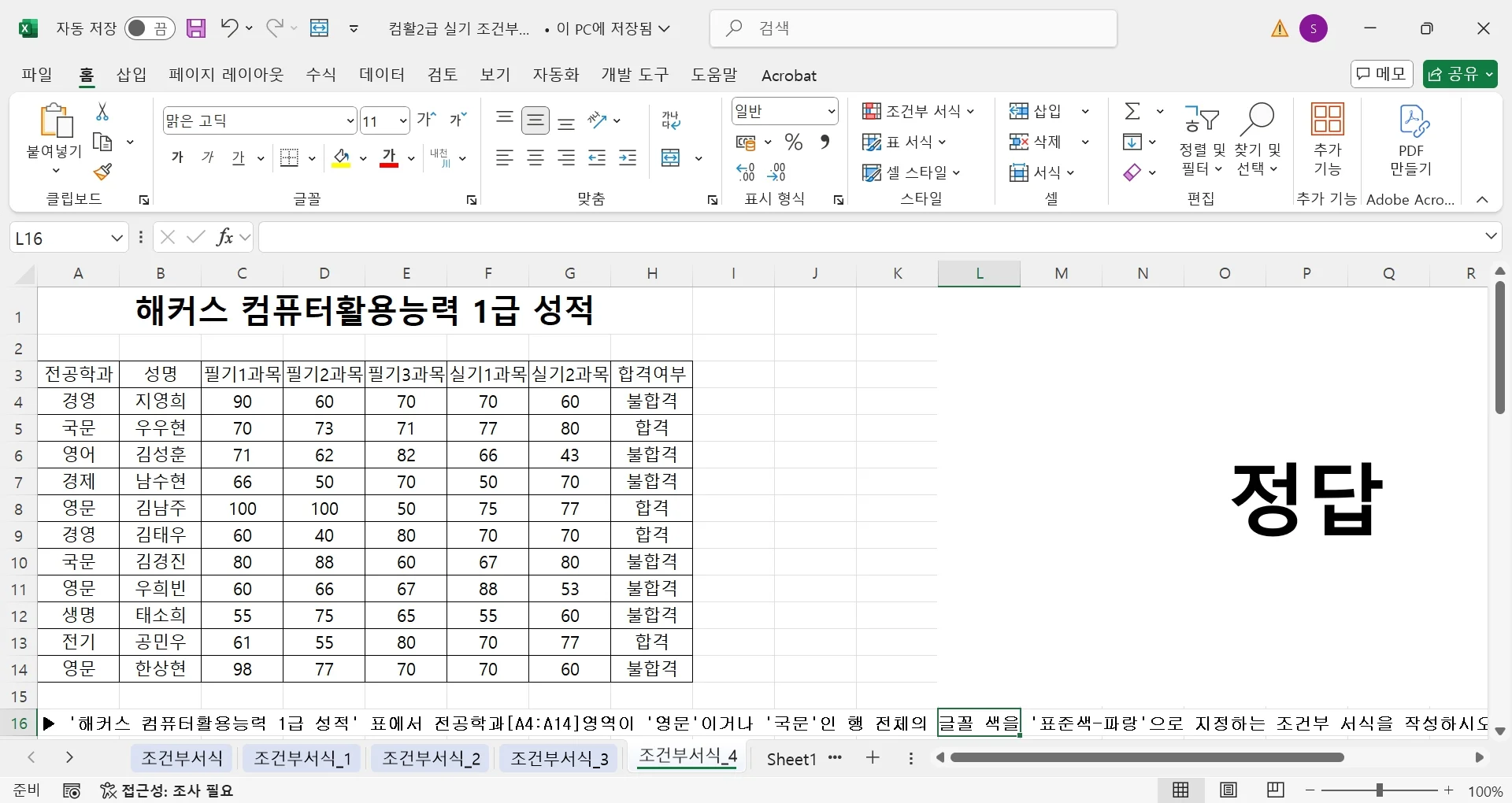Click the Copy icon in clipboard group

coord(102,142)
